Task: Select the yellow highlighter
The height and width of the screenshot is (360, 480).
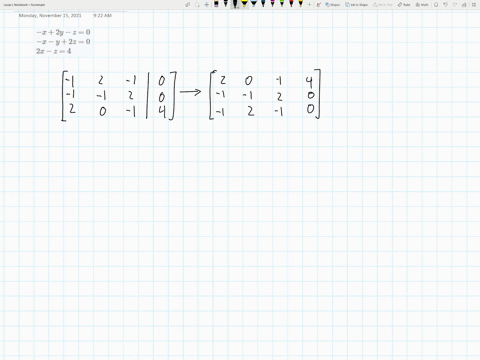Action: point(244,4)
